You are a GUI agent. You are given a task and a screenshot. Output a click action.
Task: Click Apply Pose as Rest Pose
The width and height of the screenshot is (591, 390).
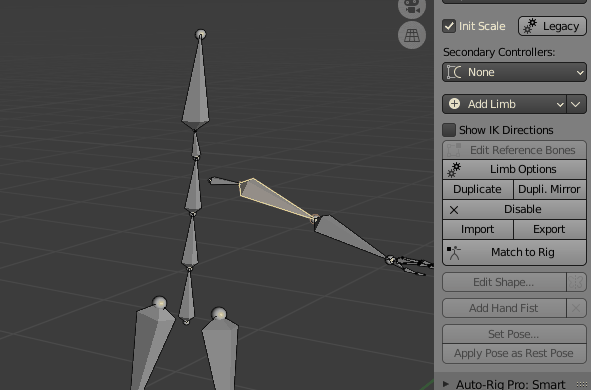pos(514,353)
